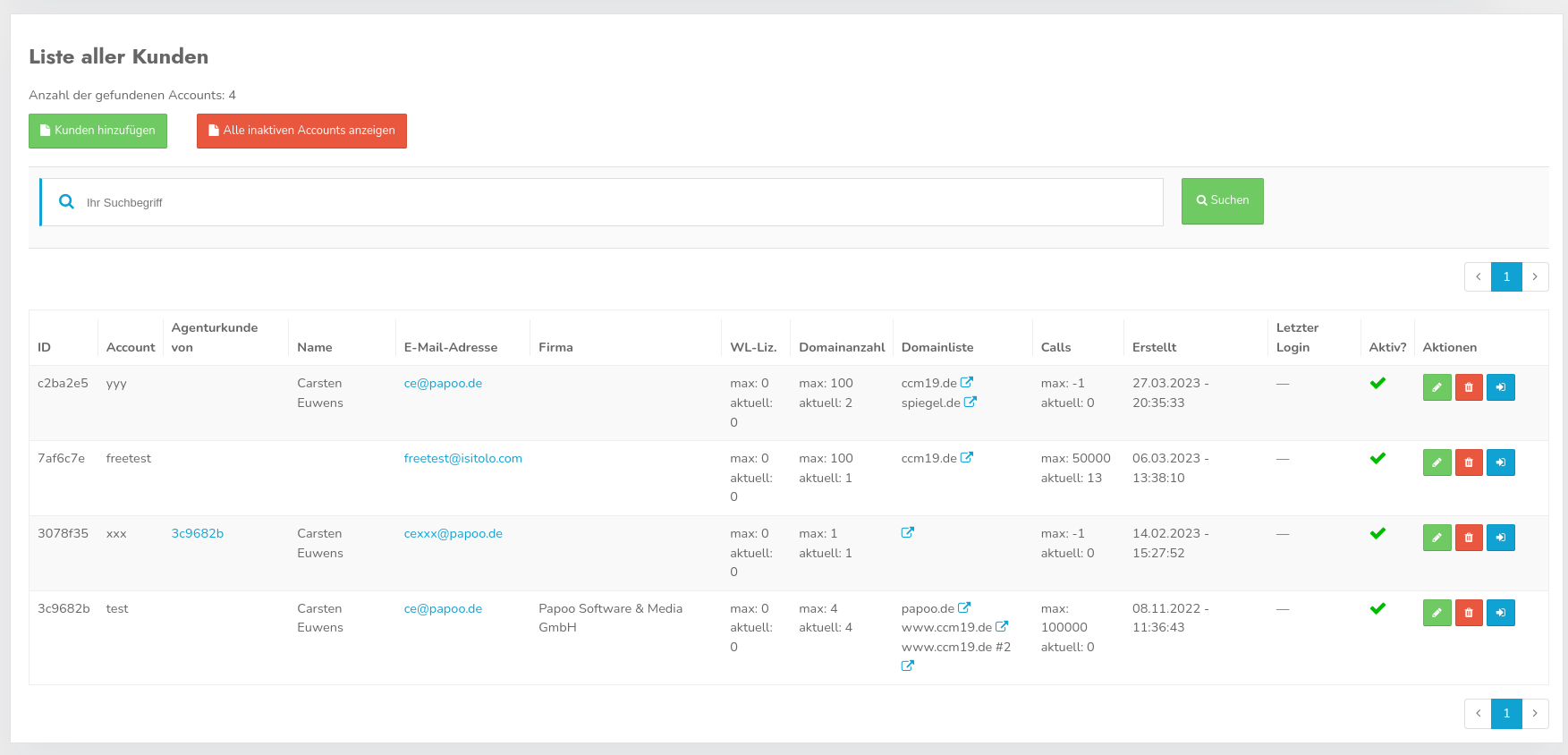Image resolution: width=1568 pixels, height=755 pixels.
Task: Open external link icon next to papoo.de
Action: point(964,608)
